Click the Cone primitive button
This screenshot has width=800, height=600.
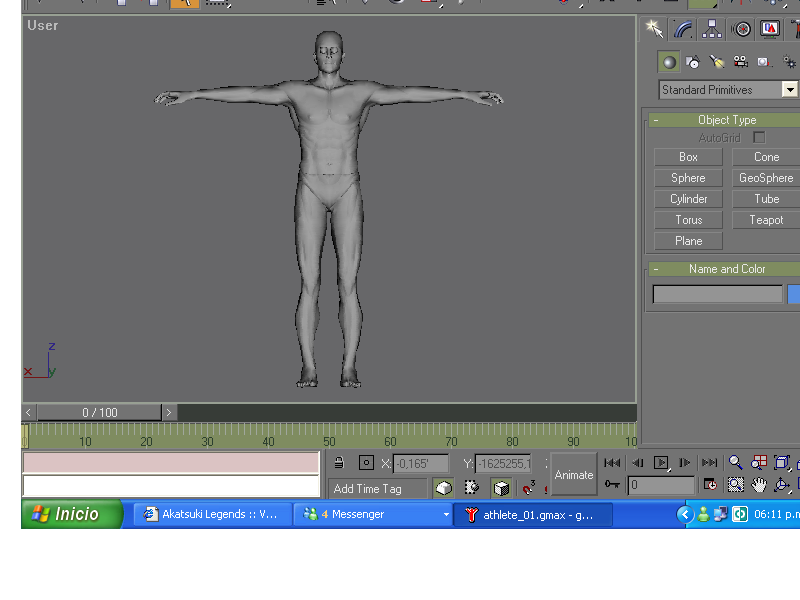(766, 157)
